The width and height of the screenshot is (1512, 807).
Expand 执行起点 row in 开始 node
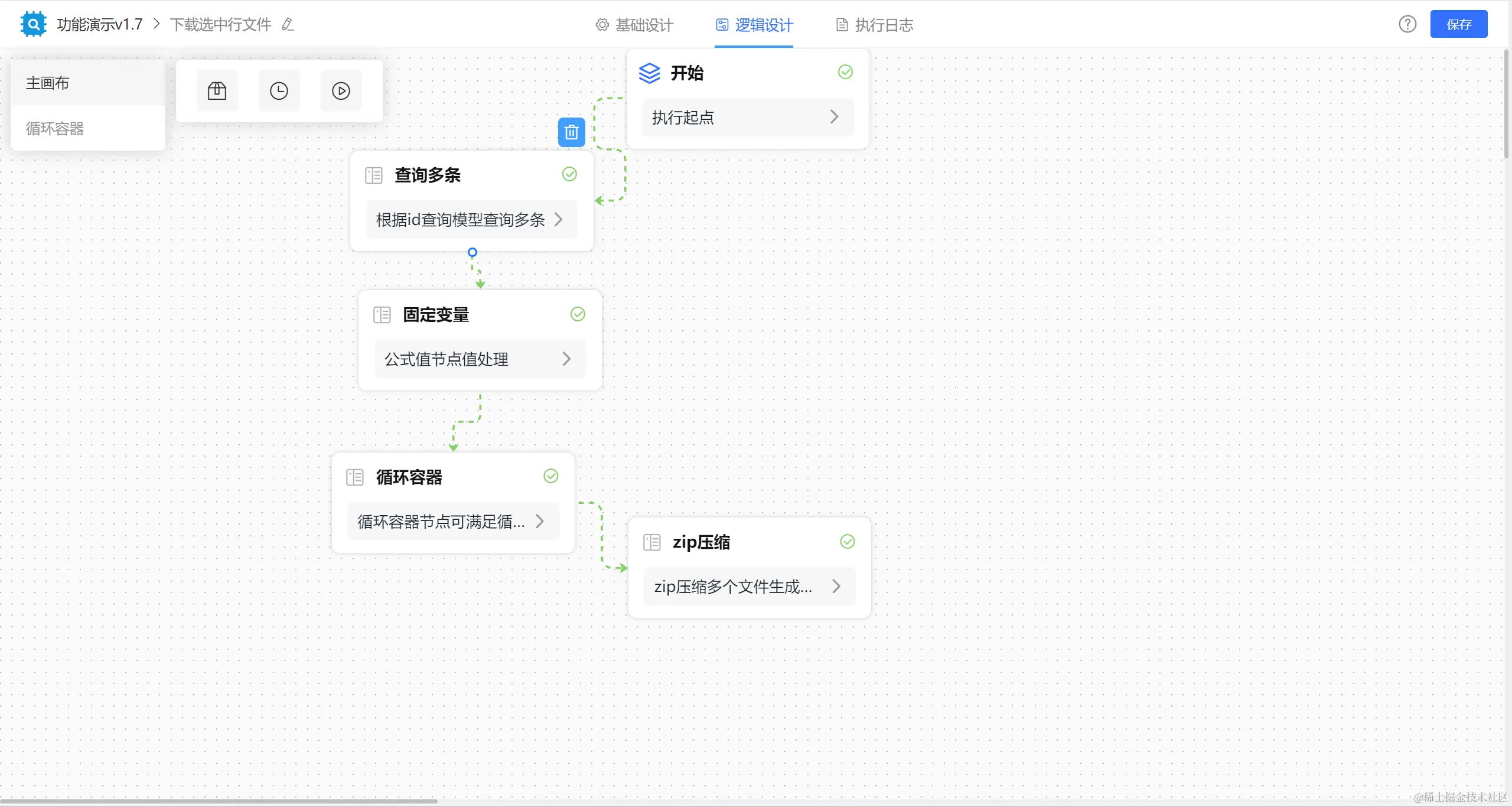tap(834, 117)
